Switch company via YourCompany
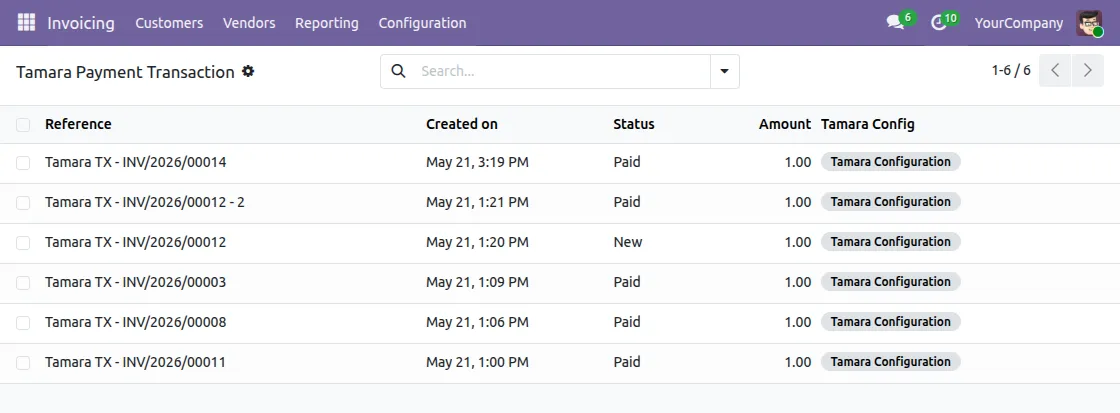Image resolution: width=1120 pixels, height=413 pixels. click(1019, 23)
